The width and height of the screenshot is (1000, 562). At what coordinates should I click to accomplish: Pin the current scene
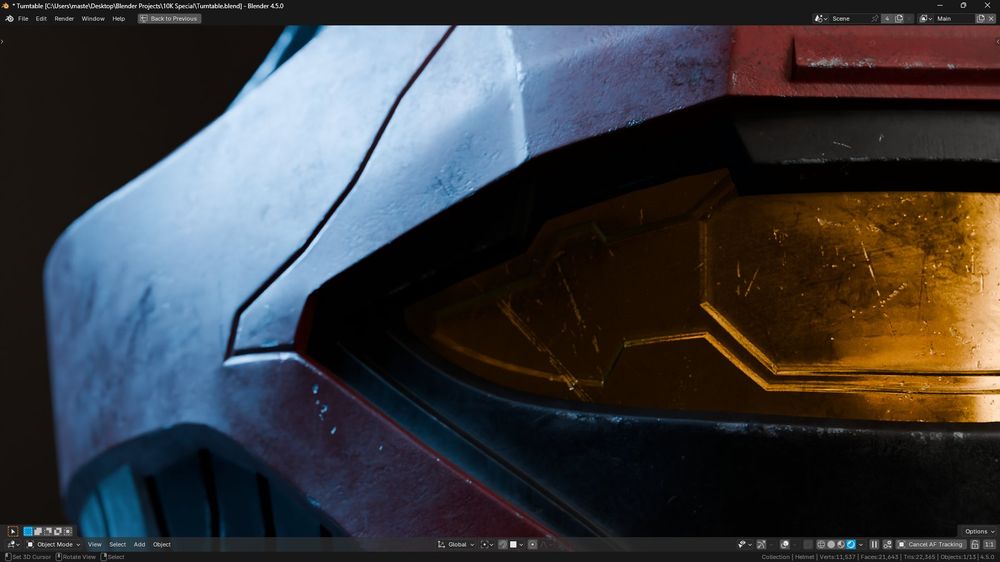[x=874, y=18]
